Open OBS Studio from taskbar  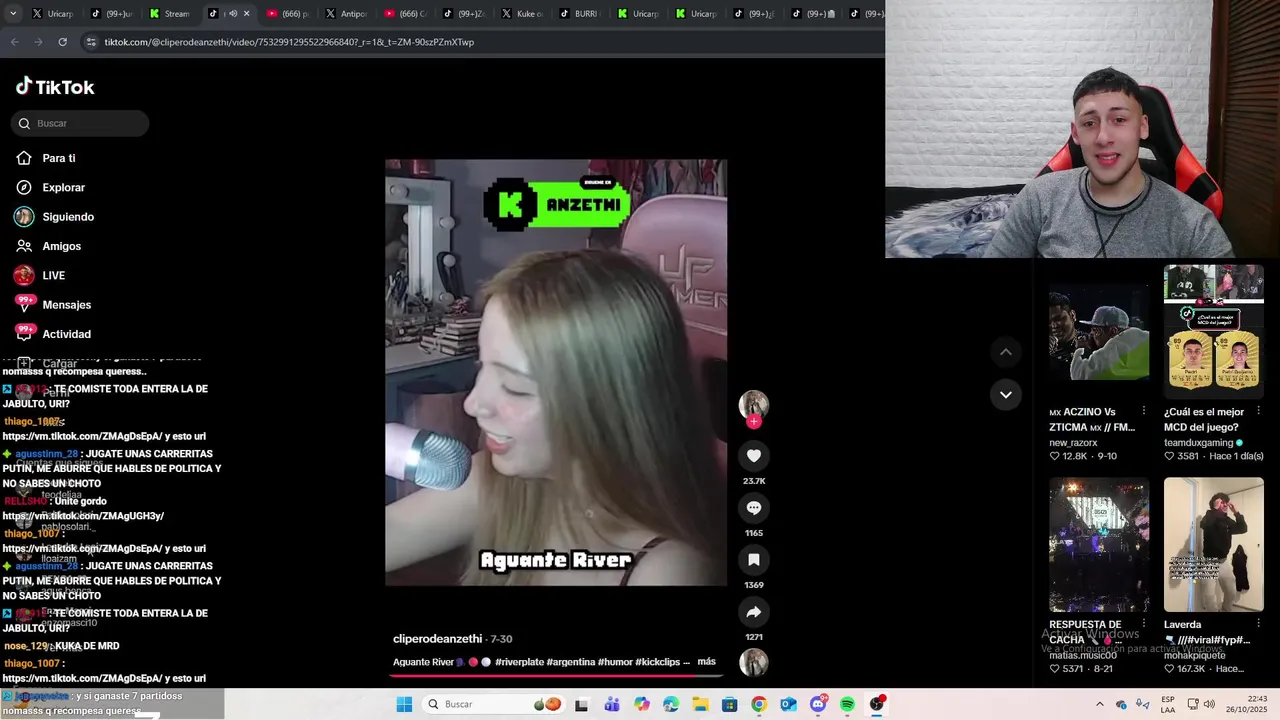pyautogui.click(x=877, y=704)
